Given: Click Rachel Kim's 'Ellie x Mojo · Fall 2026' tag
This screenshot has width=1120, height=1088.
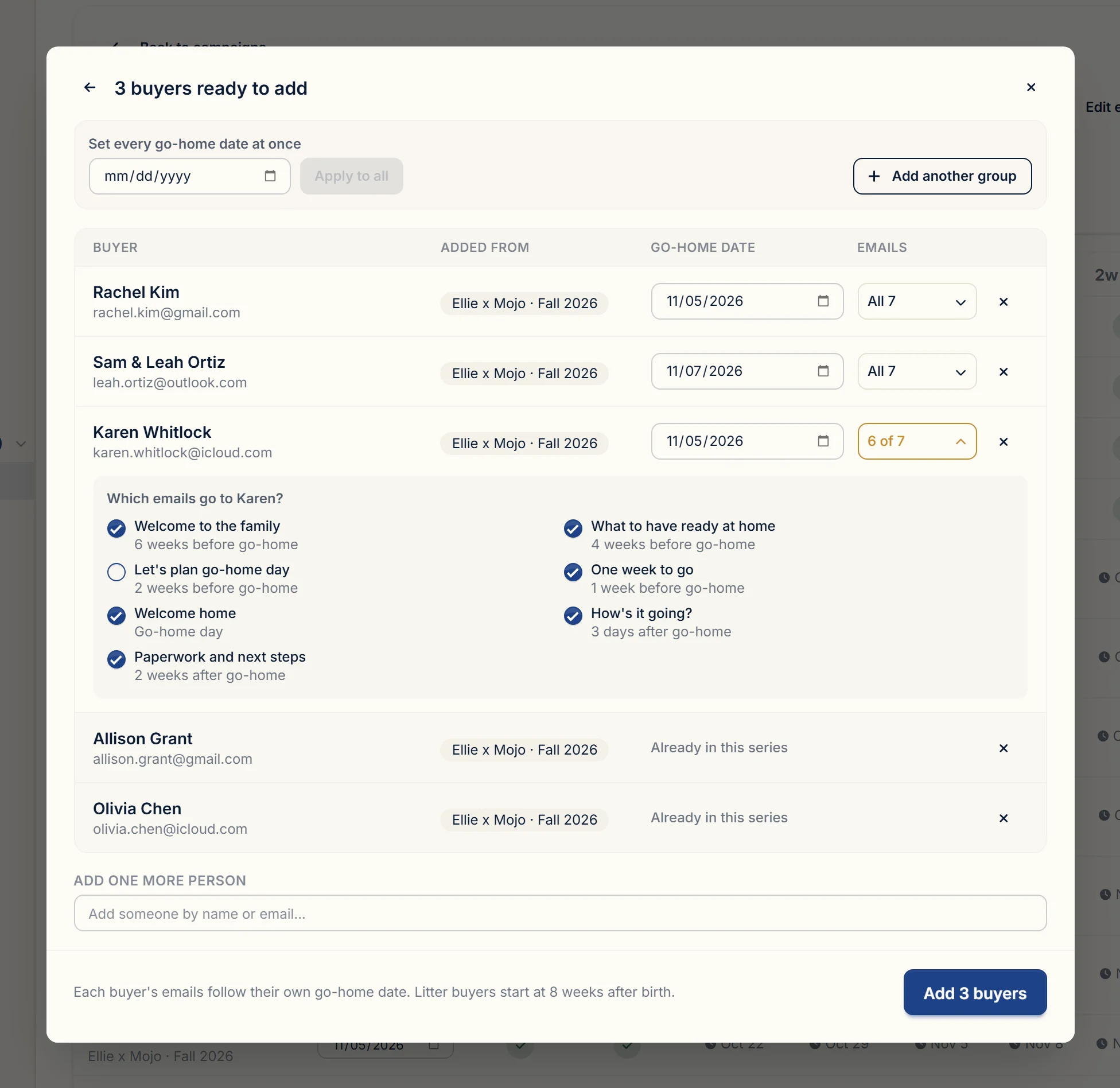Looking at the screenshot, I should [524, 304].
